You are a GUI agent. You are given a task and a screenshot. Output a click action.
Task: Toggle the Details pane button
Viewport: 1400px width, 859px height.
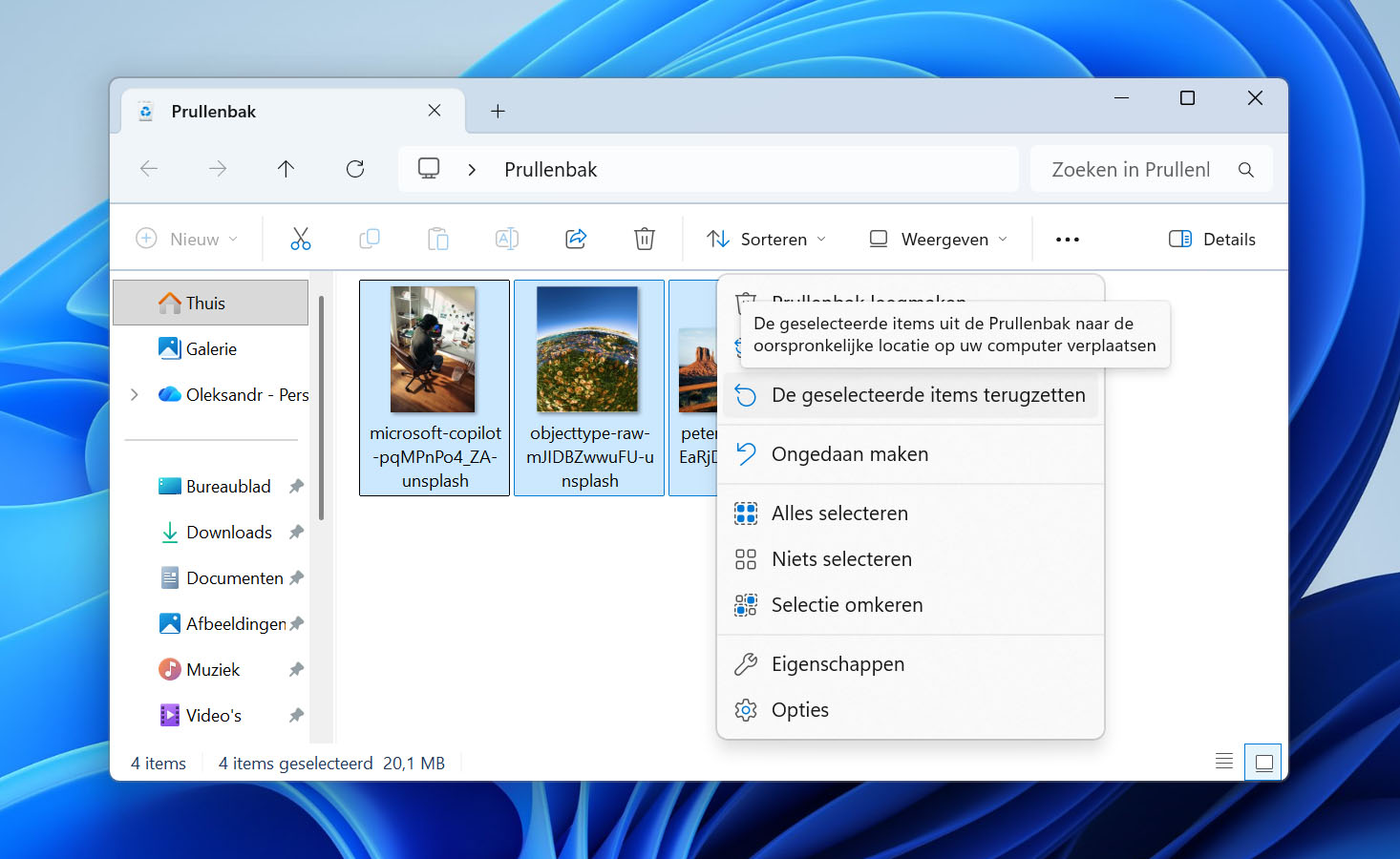click(1213, 239)
